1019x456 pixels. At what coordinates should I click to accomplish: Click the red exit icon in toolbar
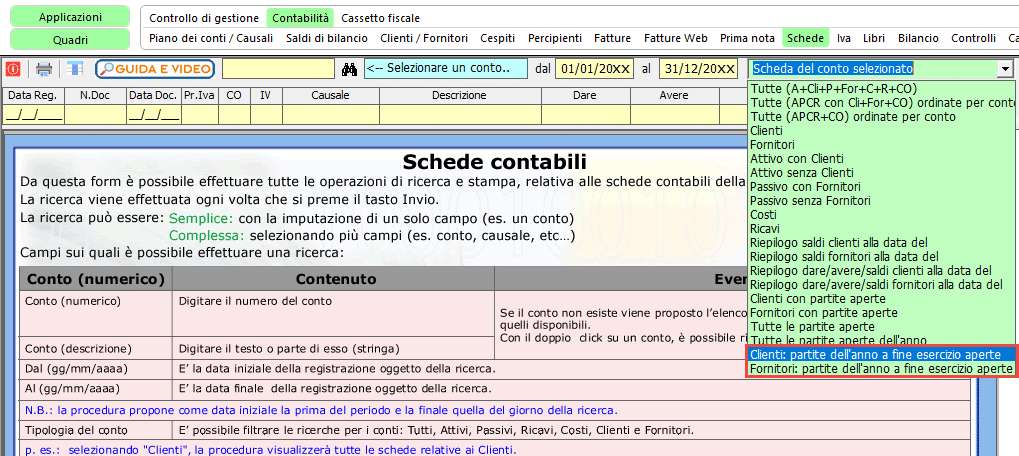pyautogui.click(x=13, y=69)
